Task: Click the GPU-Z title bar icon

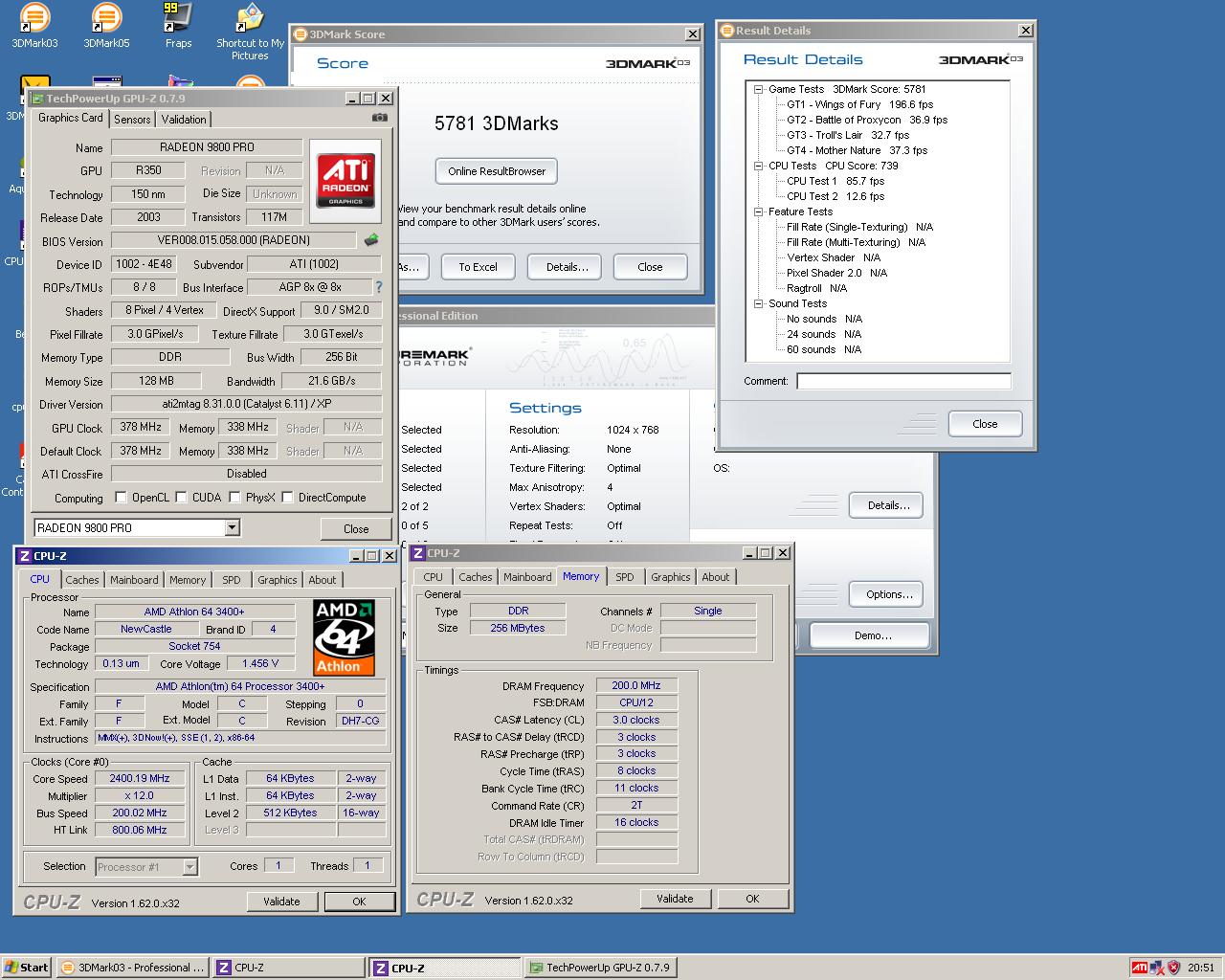Action: pos(37,99)
